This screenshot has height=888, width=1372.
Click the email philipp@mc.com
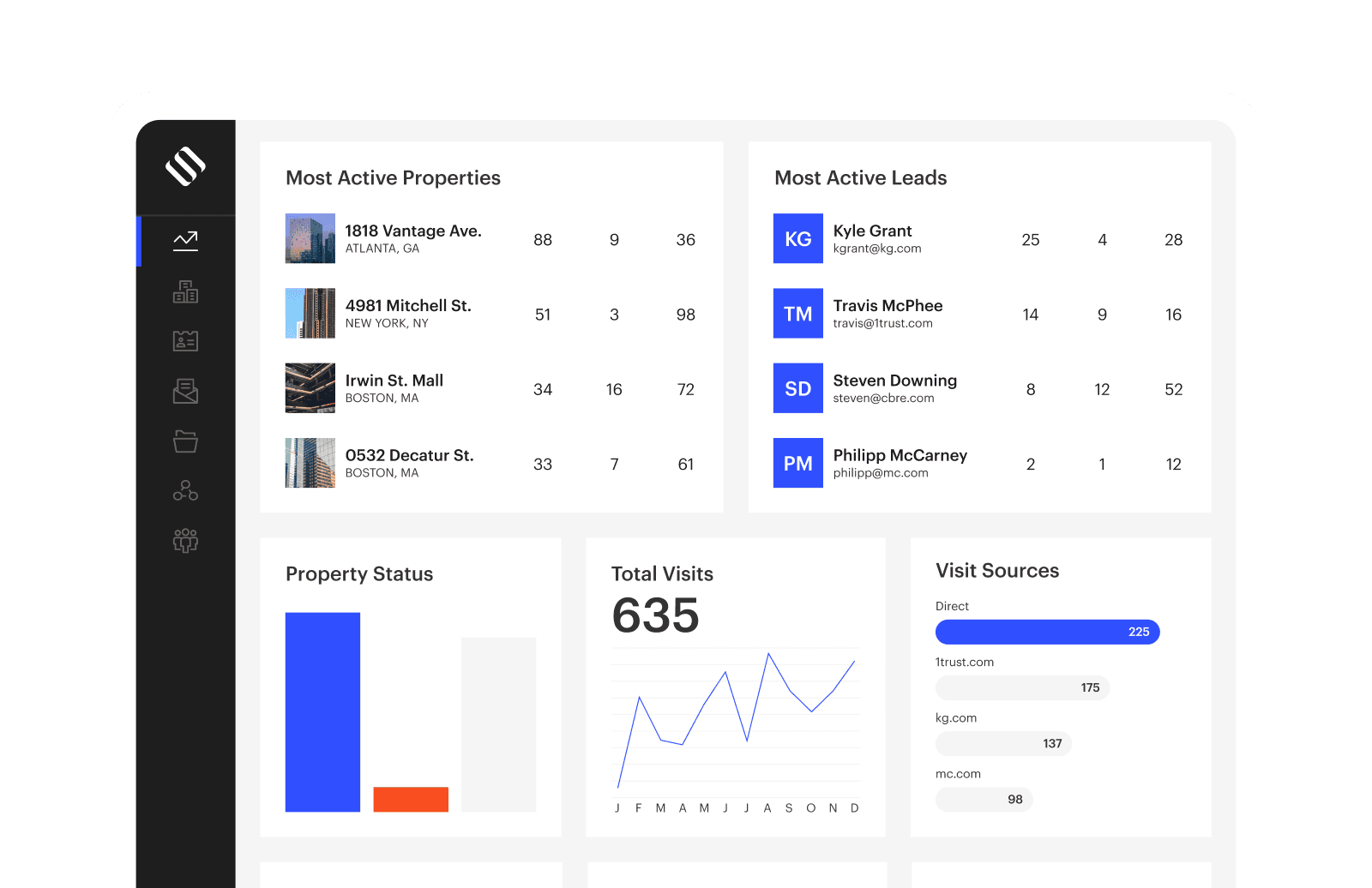[881, 473]
